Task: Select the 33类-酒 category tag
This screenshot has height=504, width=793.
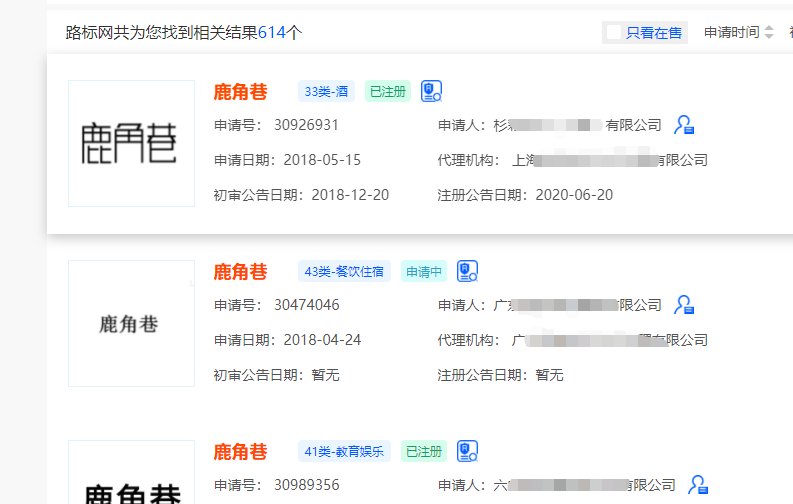Action: click(326, 91)
